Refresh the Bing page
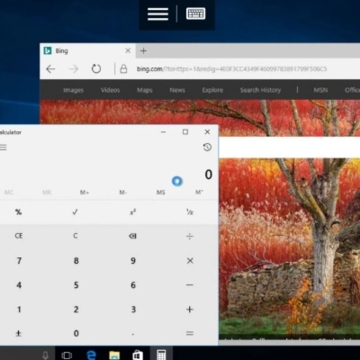Image resolution: width=360 pixels, height=360 pixels. pos(96,69)
